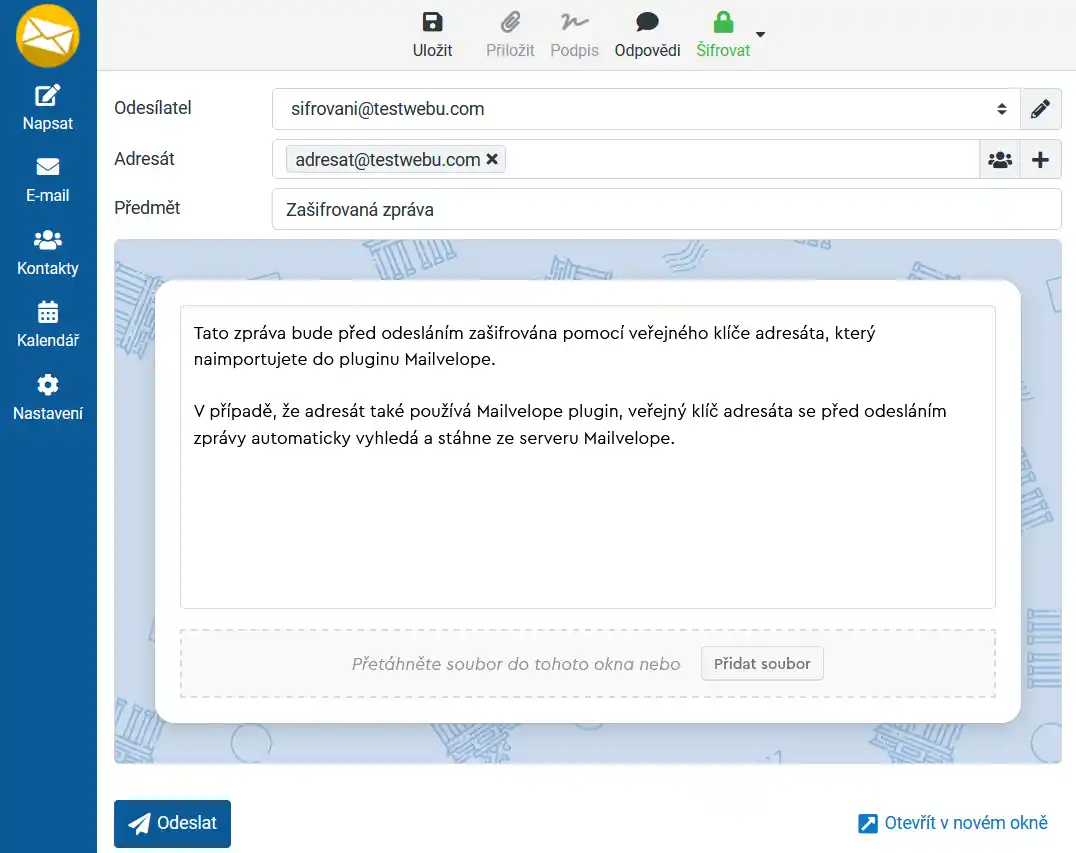Open Napsat compose in sidebar
This screenshot has width=1076, height=853.
coord(47,108)
